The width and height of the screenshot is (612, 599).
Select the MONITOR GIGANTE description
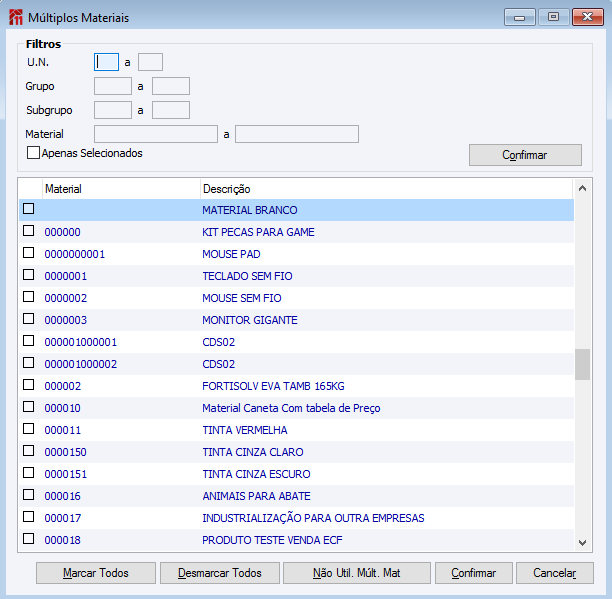tap(250, 320)
